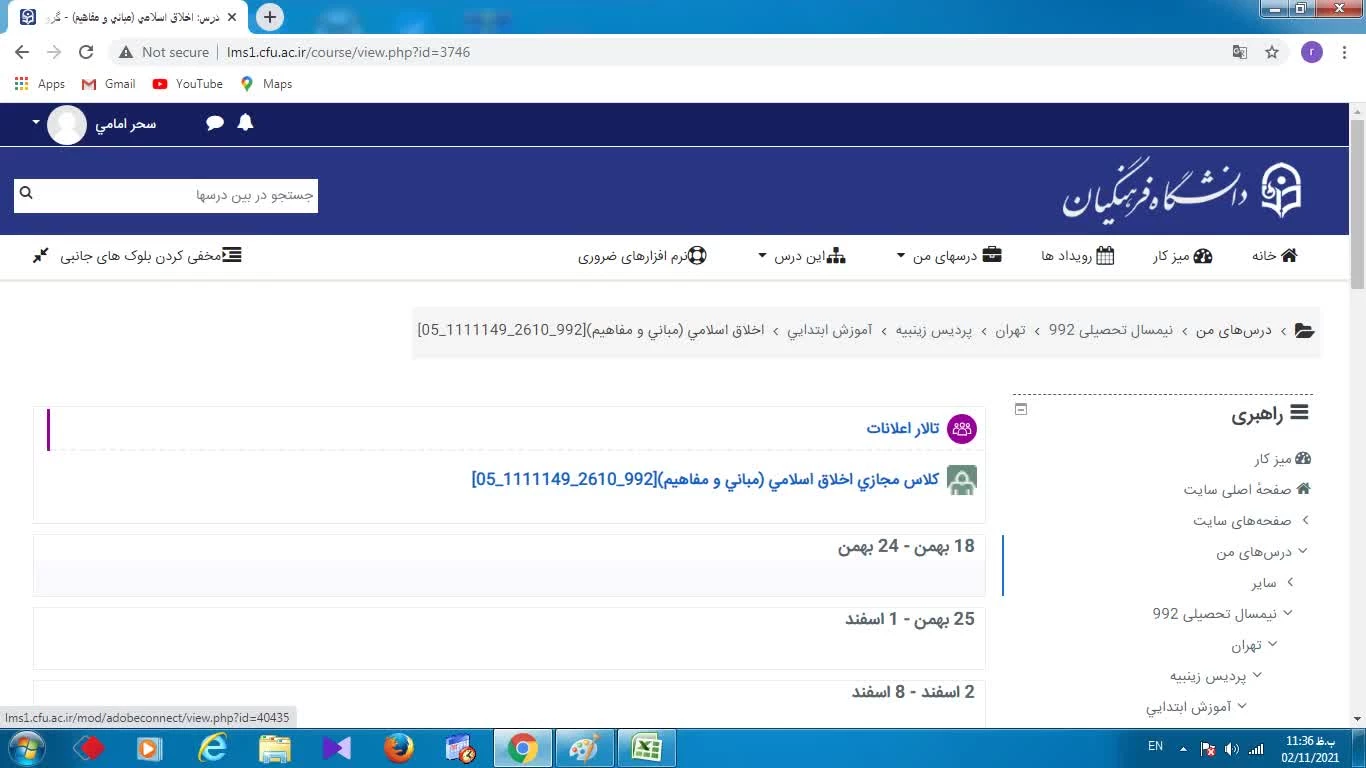Click the Adobe Connect virtual class icon
The image size is (1366, 768).
pyautogui.click(x=961, y=480)
